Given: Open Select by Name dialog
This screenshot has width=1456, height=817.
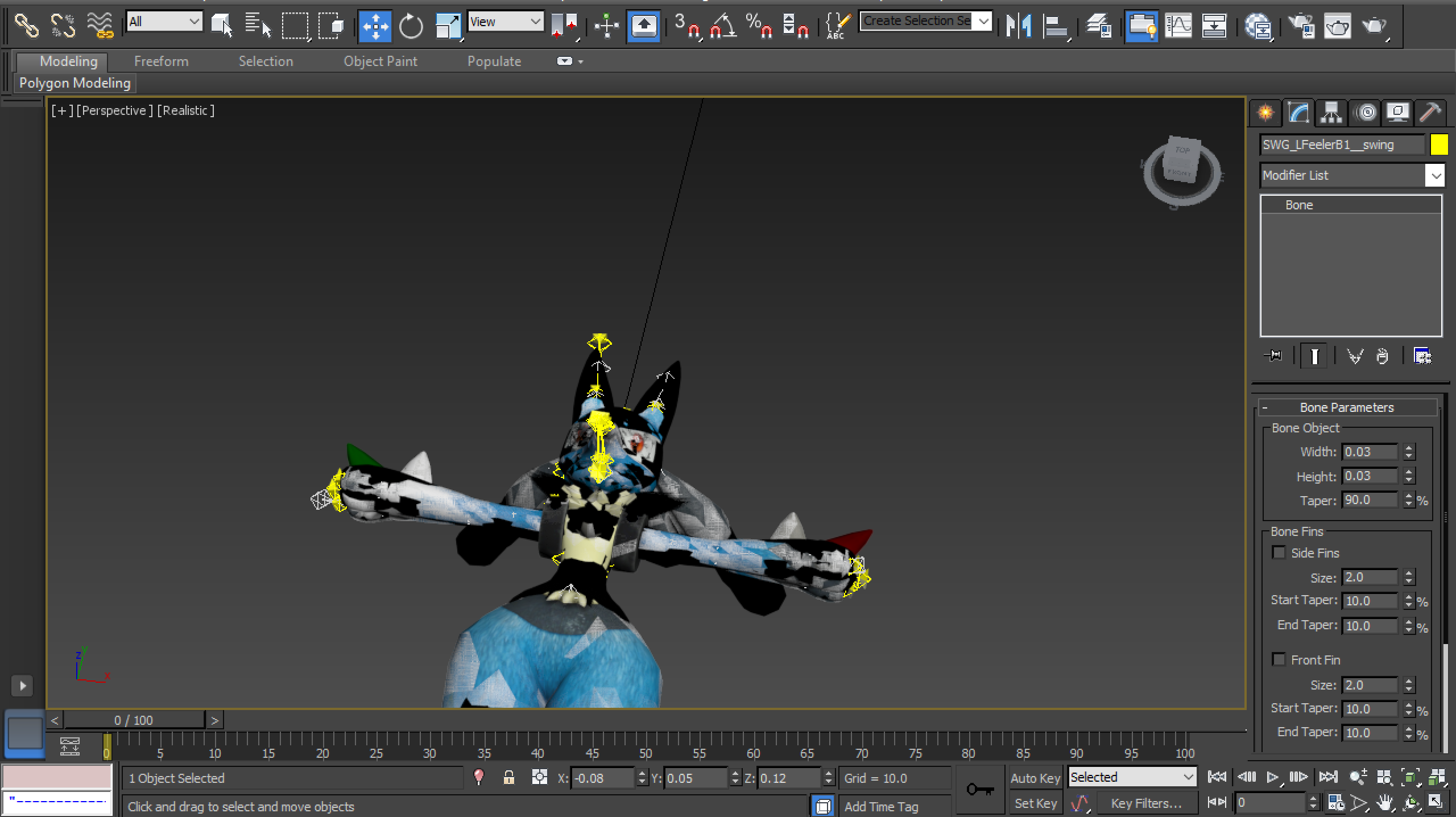Looking at the screenshot, I should tap(258, 26).
